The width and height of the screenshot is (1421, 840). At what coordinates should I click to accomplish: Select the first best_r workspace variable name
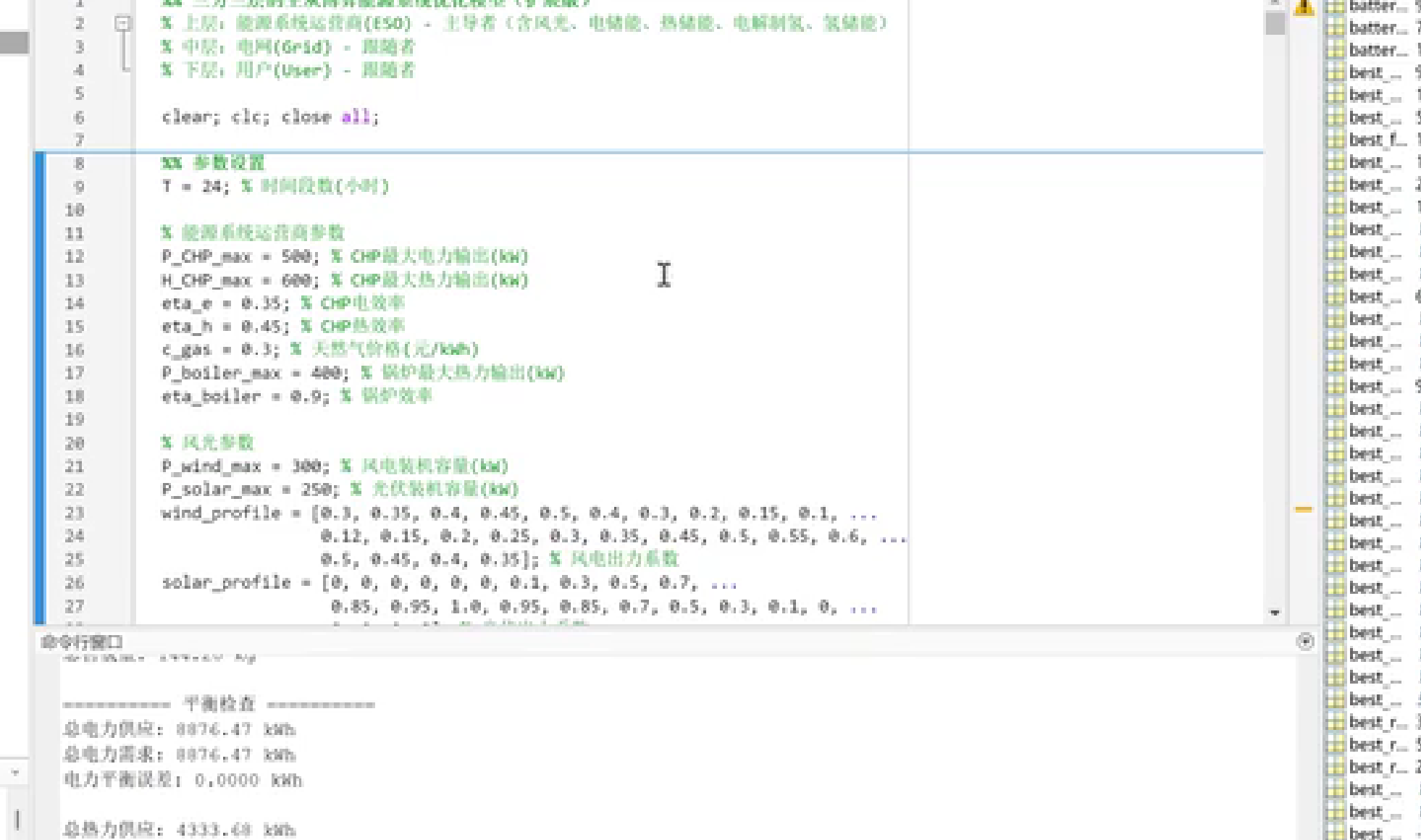[x=1375, y=723]
